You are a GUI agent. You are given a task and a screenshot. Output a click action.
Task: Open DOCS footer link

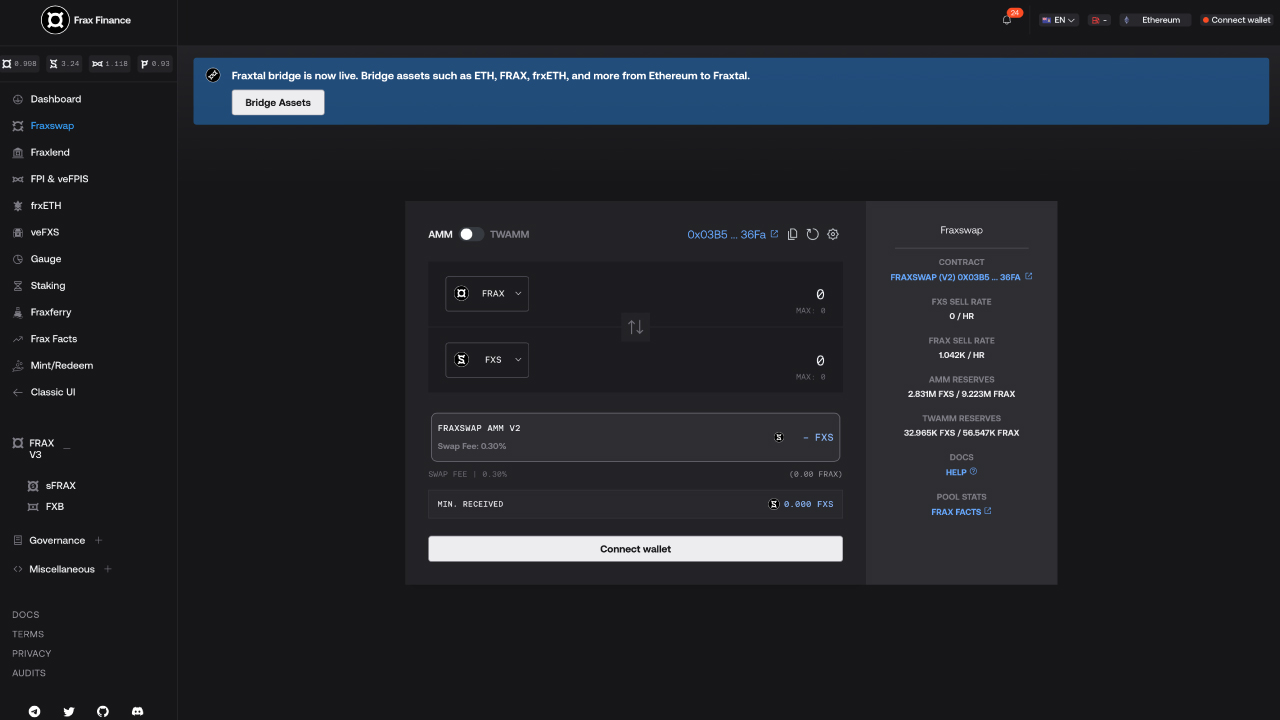26,614
